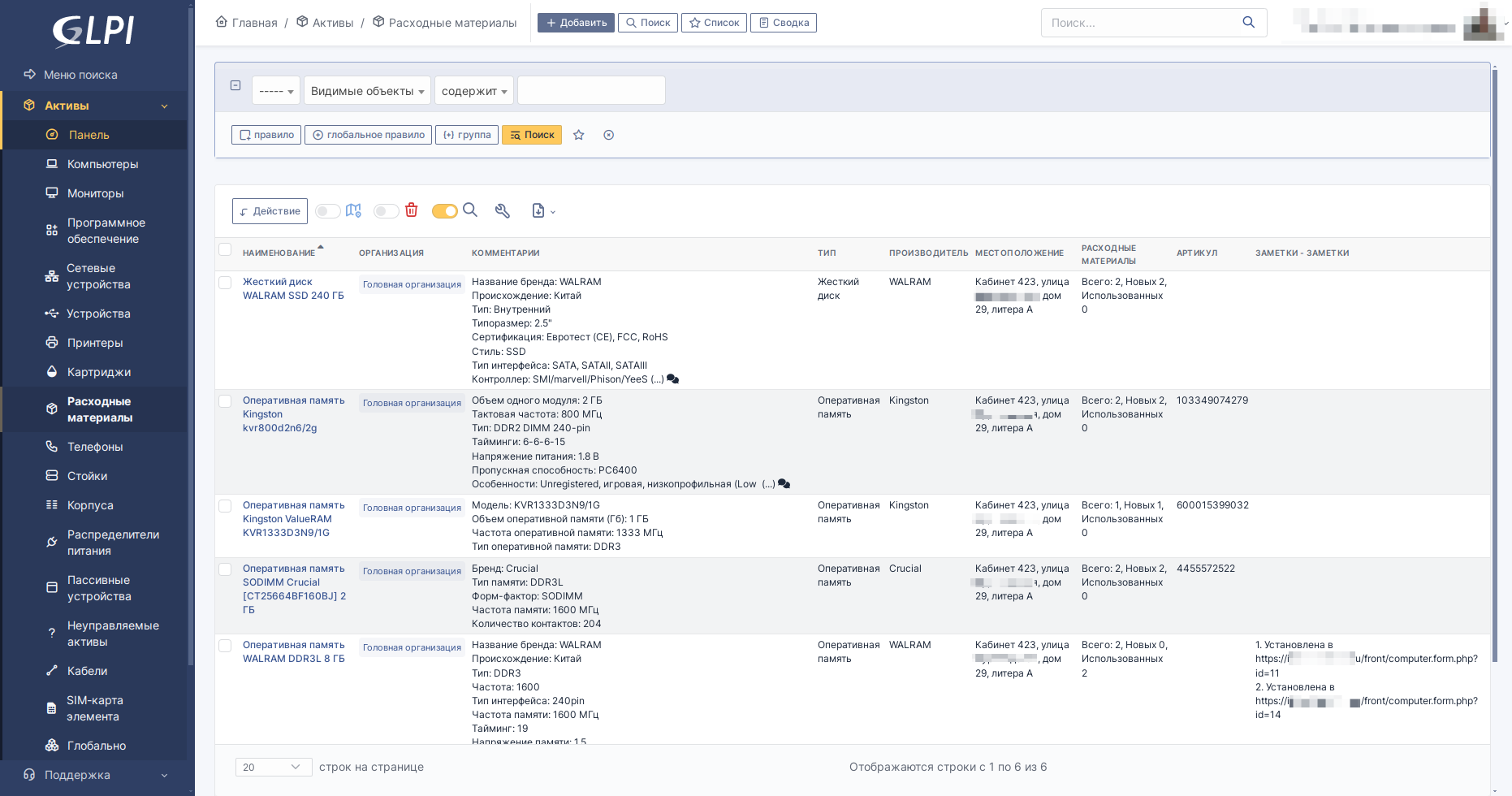Viewport: 1512px width, 796px height.
Task: Open the rows per page dropdown
Action: click(274, 767)
